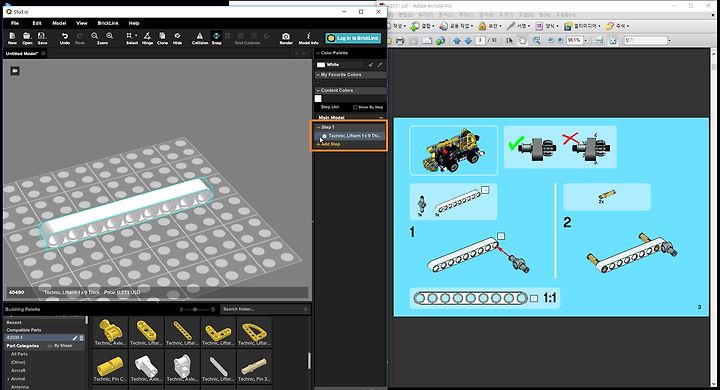720x390 pixels.
Task: Go to next page in Acrobat
Action: point(468,40)
